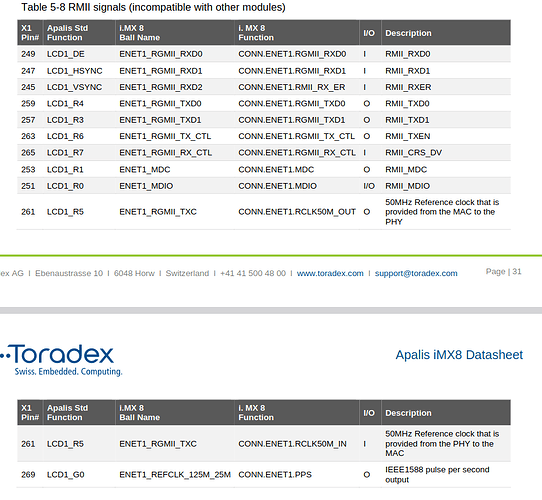Select pin number 269

(x=28, y=475)
